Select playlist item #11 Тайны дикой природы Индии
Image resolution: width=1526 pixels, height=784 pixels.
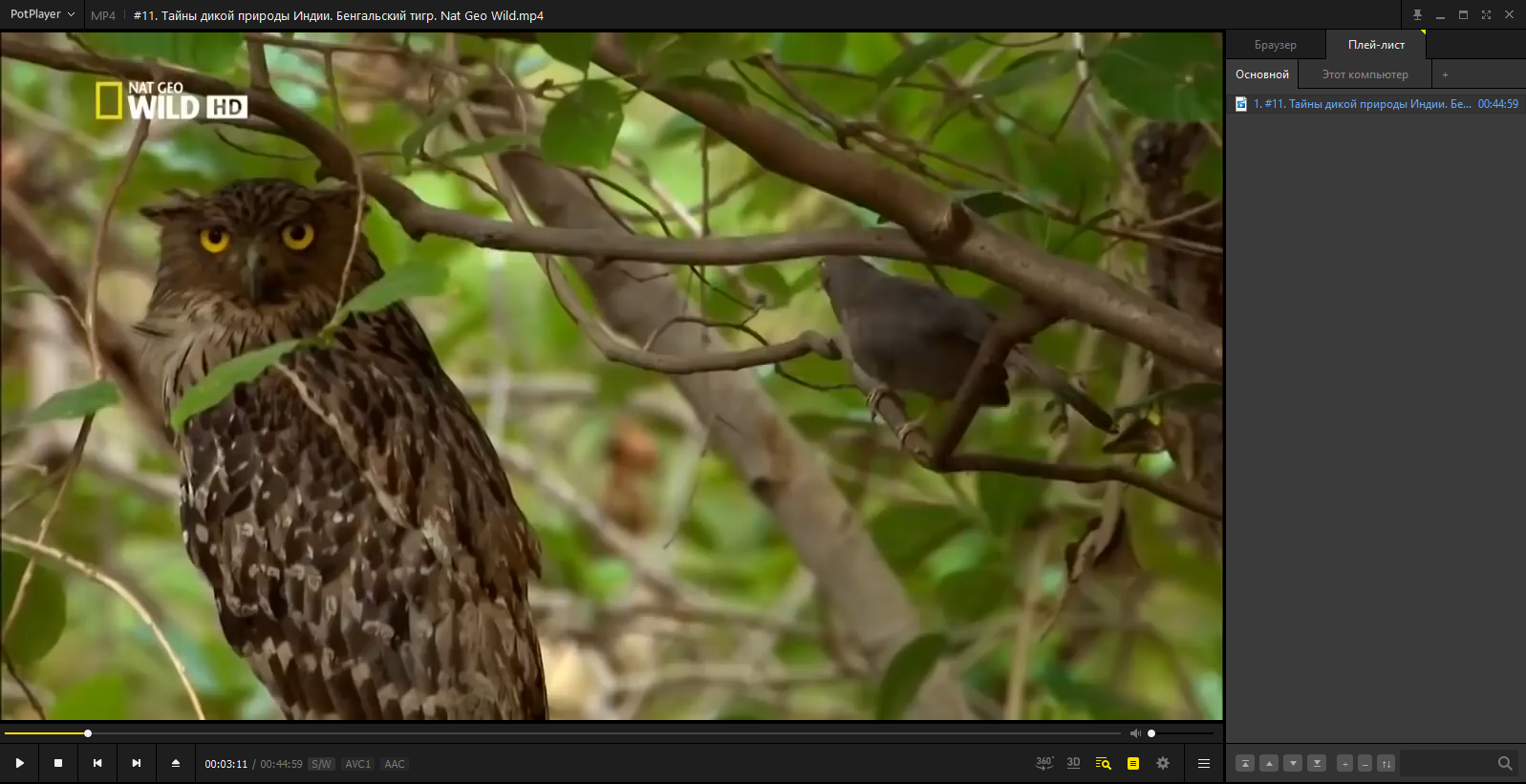tap(1376, 104)
